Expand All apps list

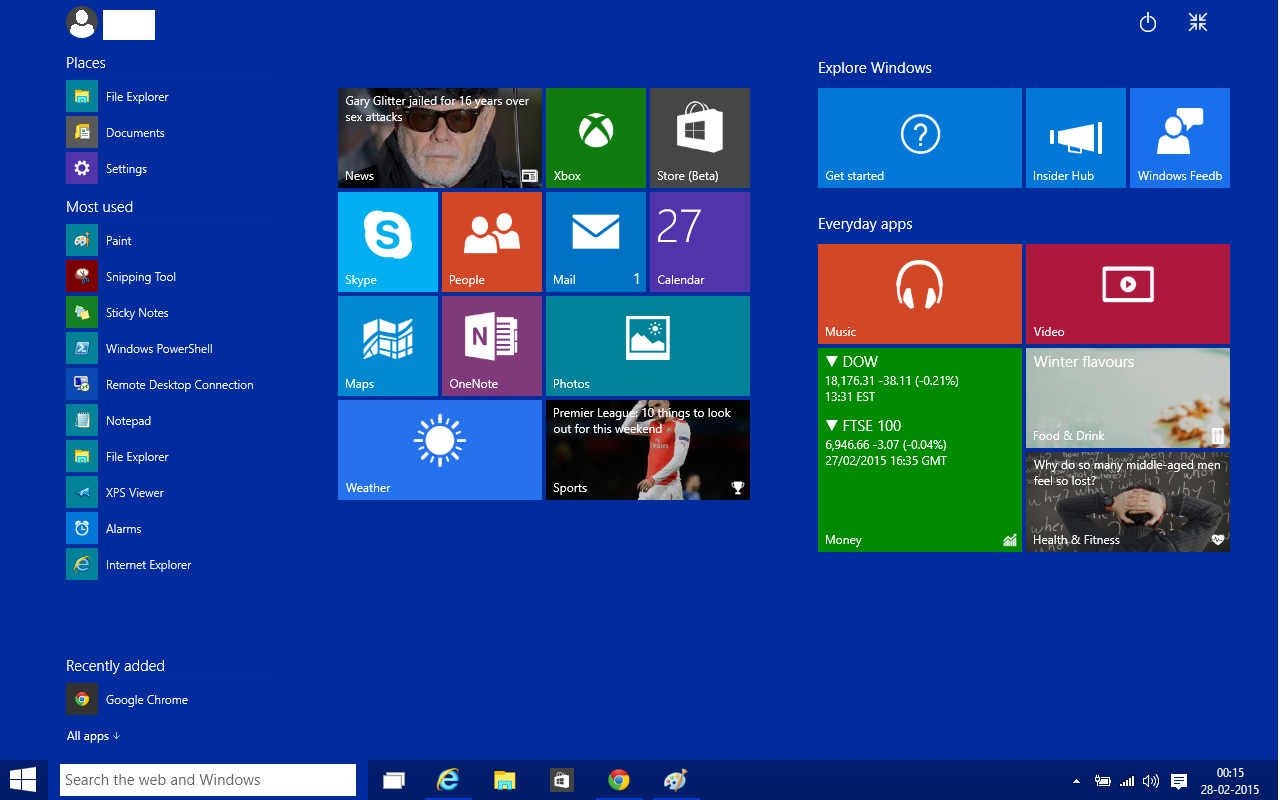[93, 736]
